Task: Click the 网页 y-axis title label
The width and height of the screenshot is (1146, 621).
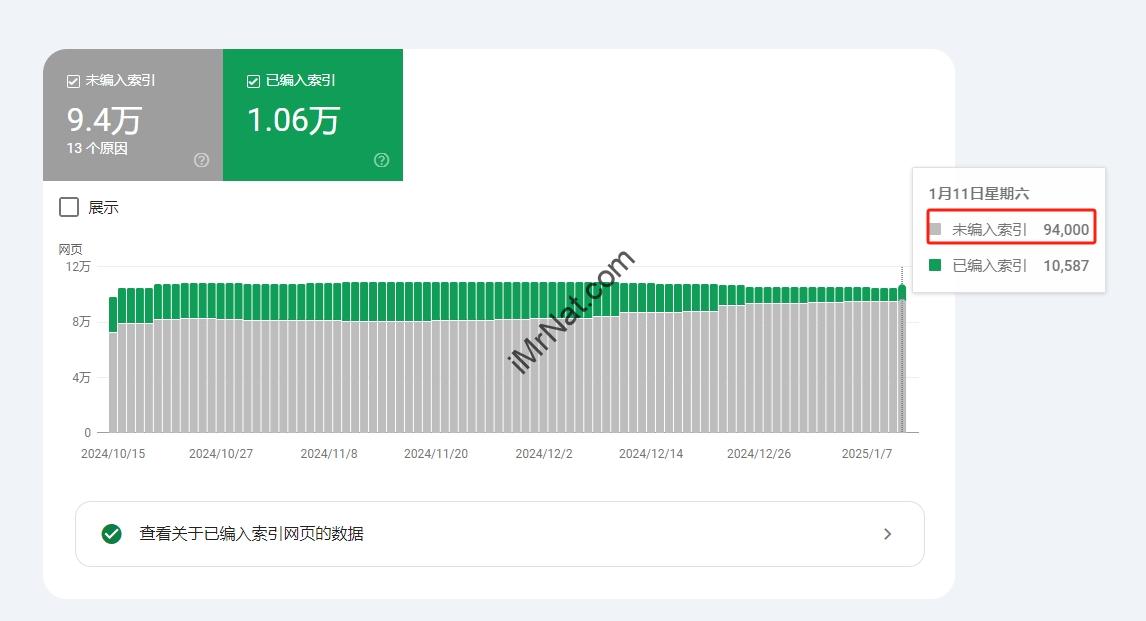Action: point(70,249)
